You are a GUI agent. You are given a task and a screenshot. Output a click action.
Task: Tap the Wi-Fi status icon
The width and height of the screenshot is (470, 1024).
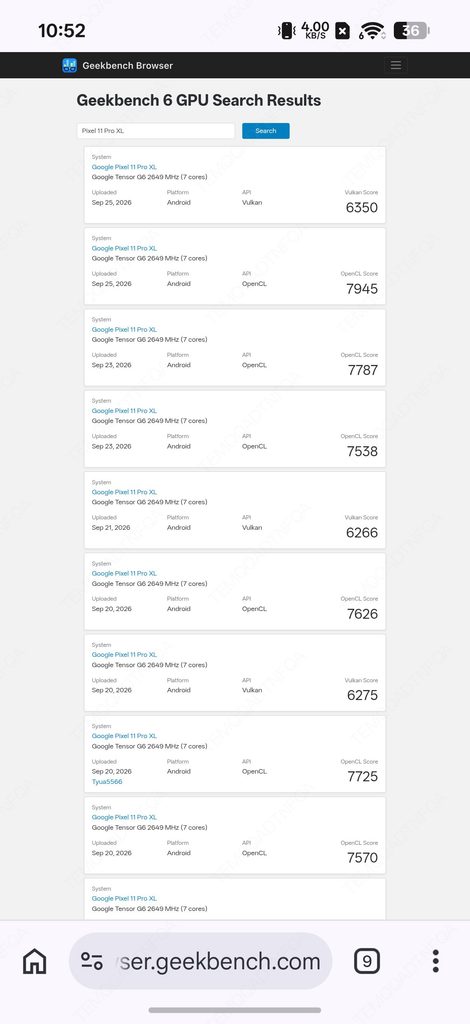(371, 31)
